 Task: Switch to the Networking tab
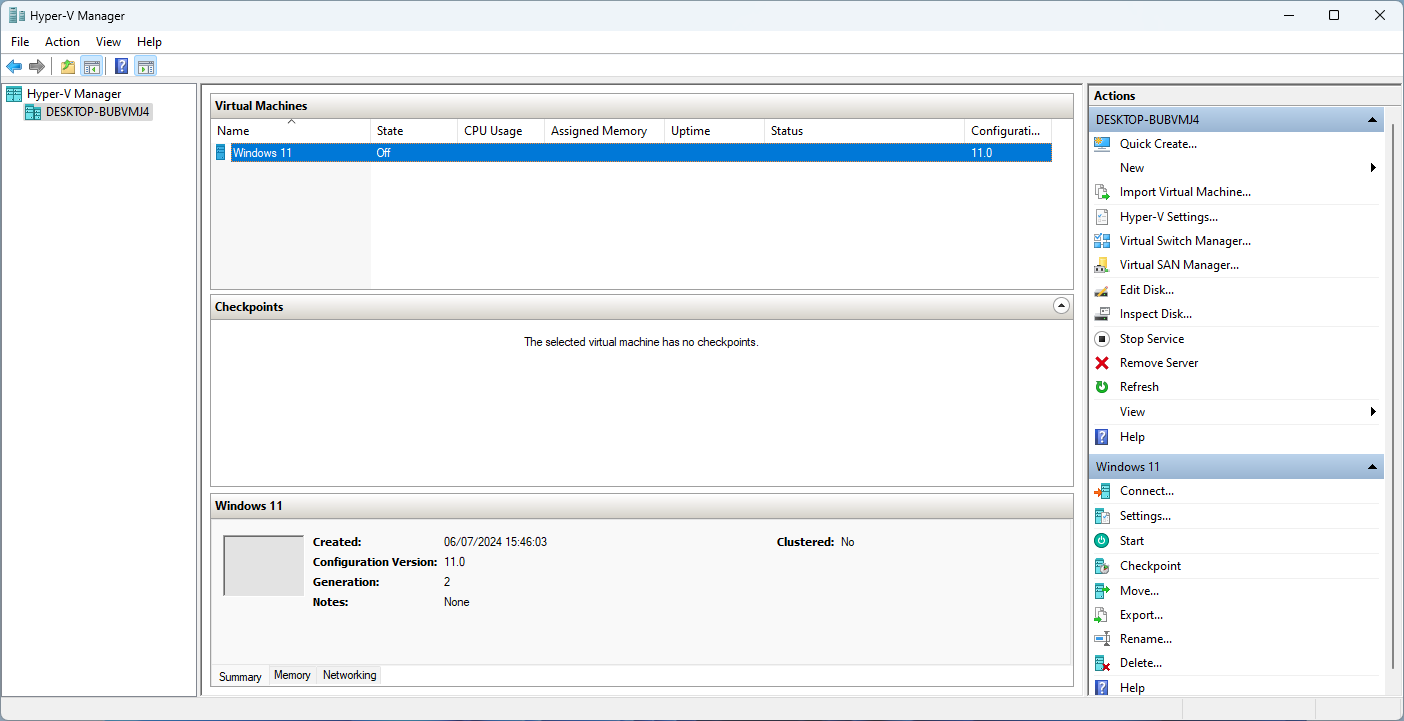349,676
